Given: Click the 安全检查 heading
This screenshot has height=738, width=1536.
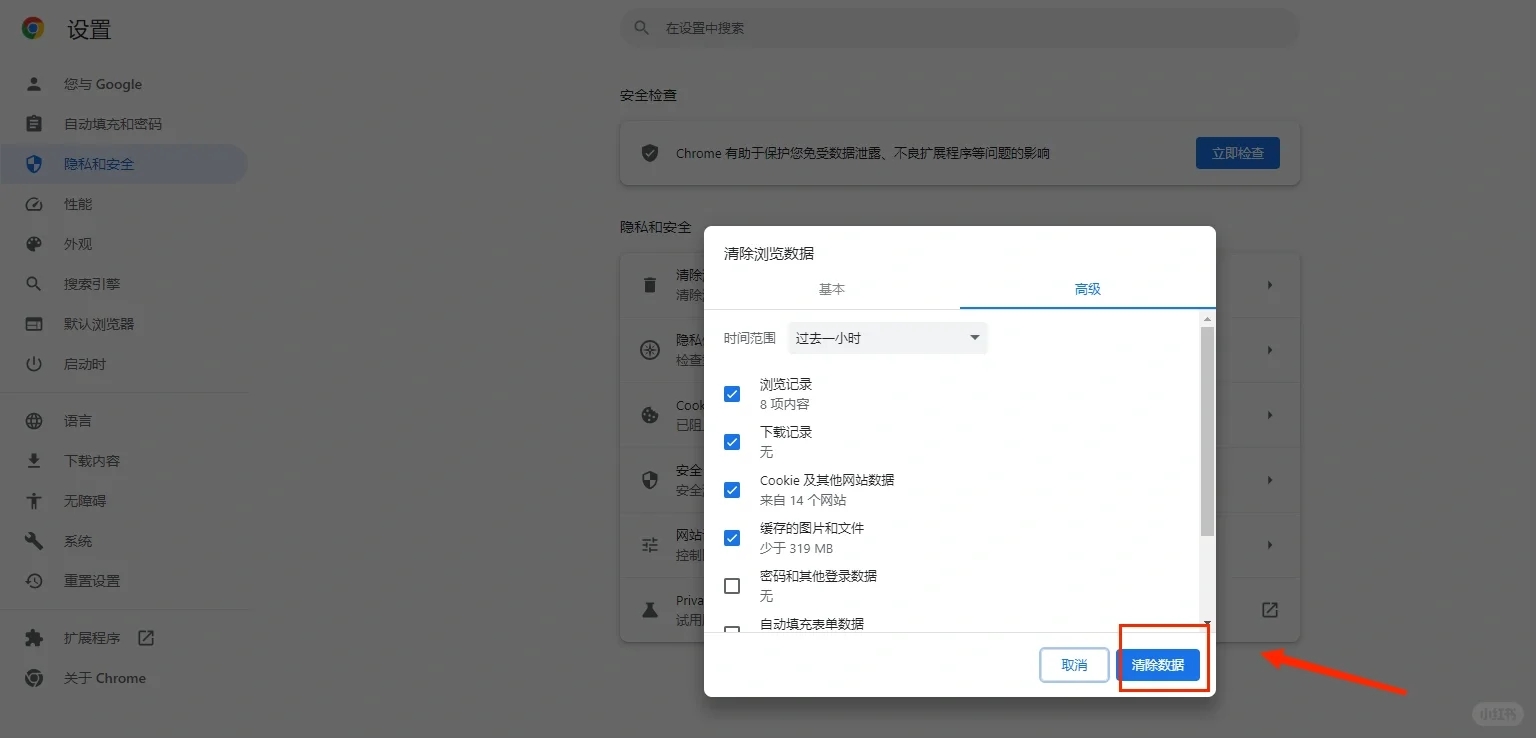Looking at the screenshot, I should pos(649,95).
